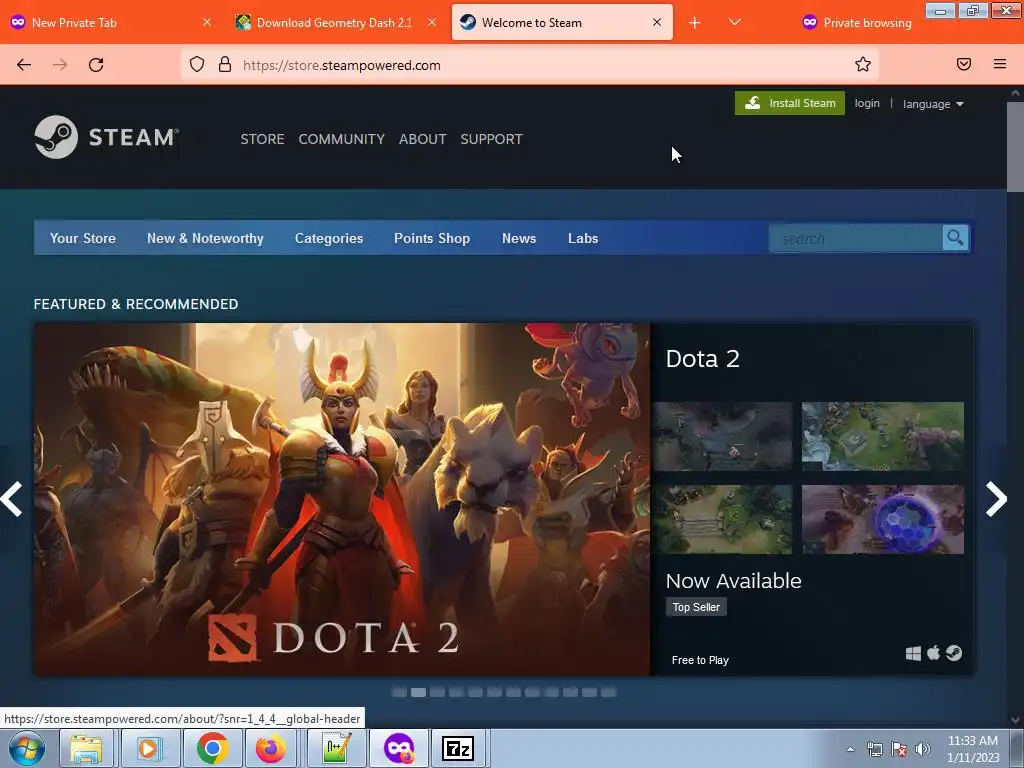Click the Apple platform icon
The image size is (1024, 768).
click(934, 652)
